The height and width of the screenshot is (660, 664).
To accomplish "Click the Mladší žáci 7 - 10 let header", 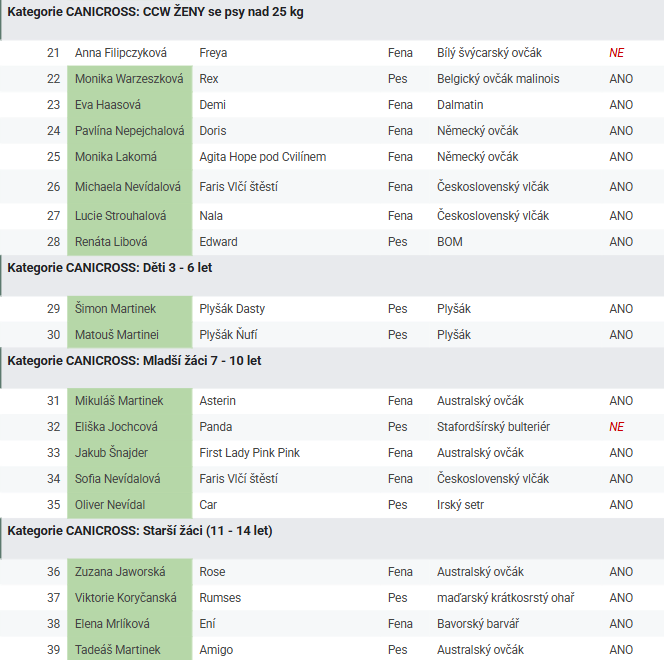I will point(134,360).
